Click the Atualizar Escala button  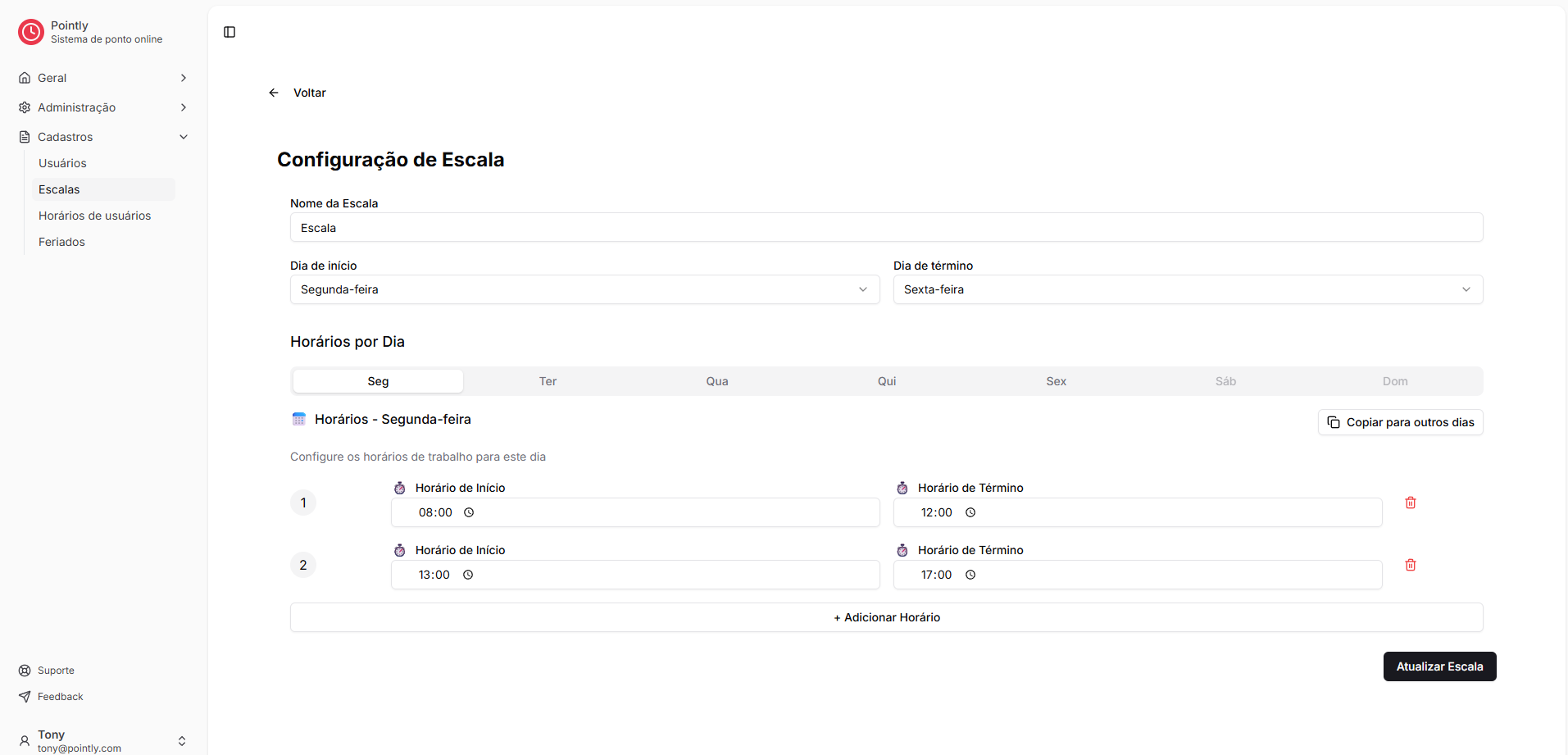[1439, 666]
